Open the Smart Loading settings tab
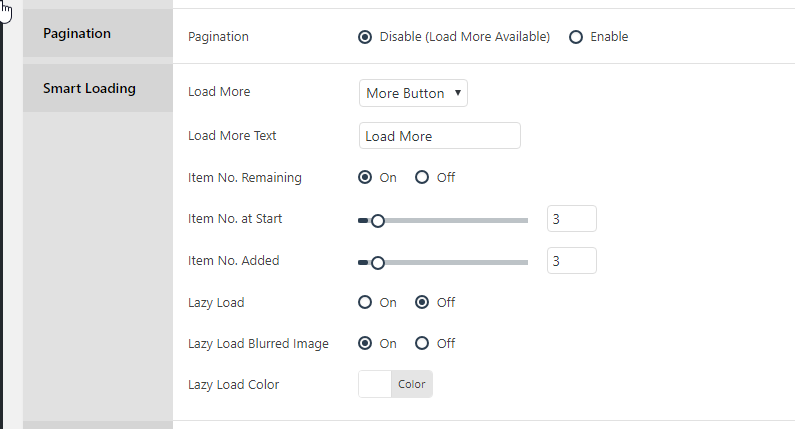Viewport: 795px width, 429px height. [x=98, y=88]
